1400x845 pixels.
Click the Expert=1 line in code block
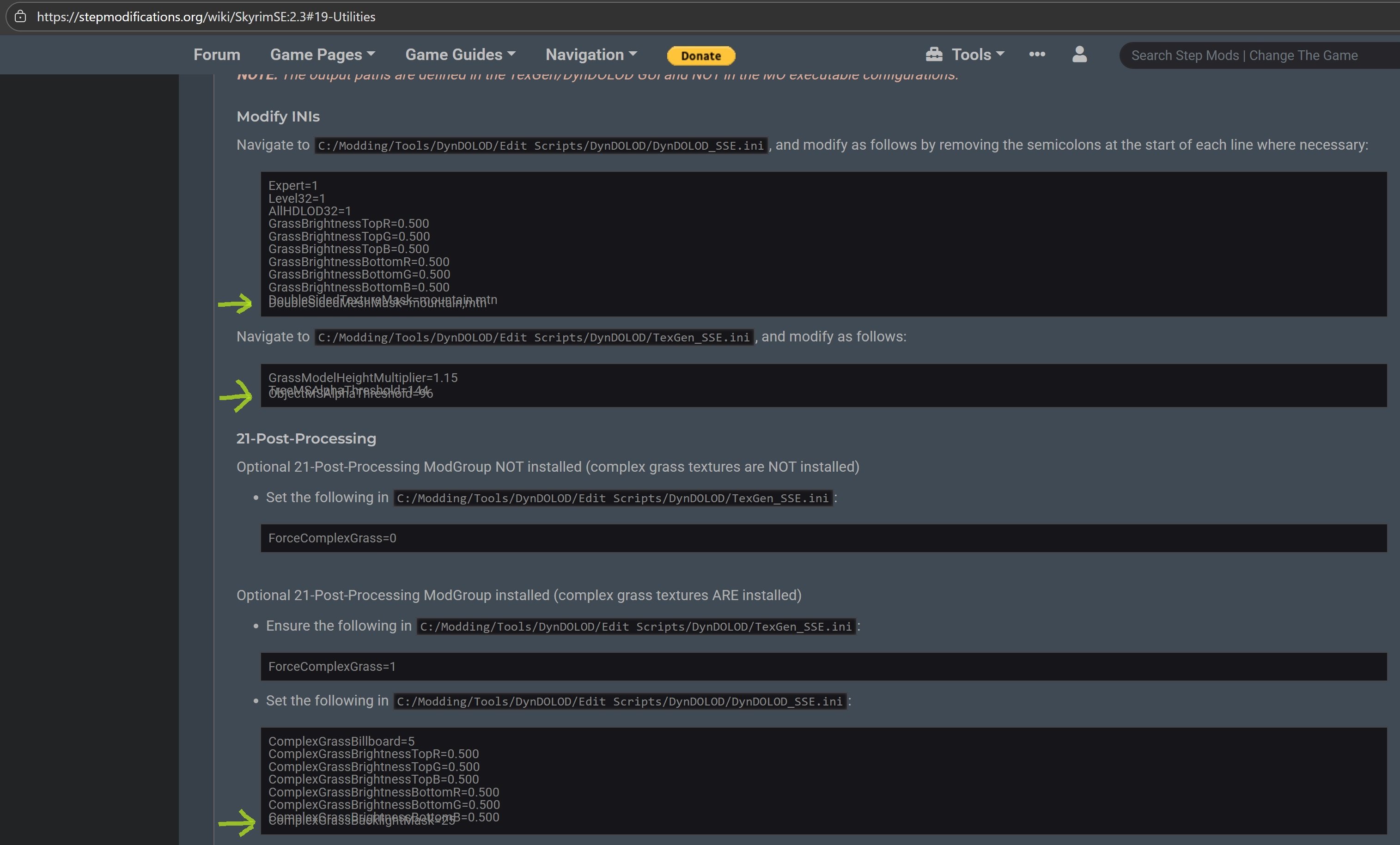pyautogui.click(x=292, y=186)
